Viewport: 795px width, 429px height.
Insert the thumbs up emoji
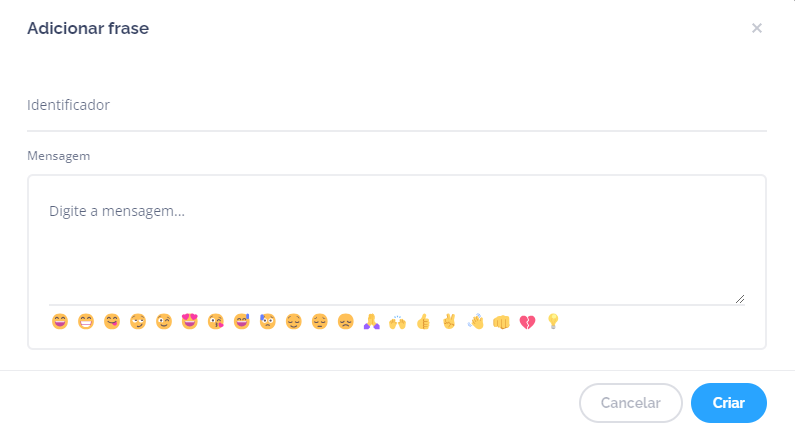(x=423, y=322)
